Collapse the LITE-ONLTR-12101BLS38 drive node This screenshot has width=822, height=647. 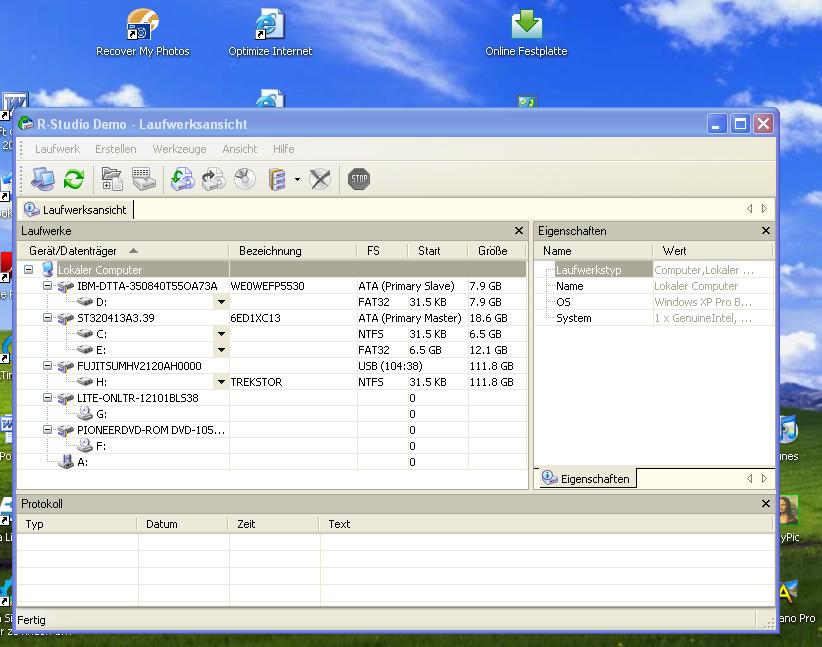coord(48,398)
